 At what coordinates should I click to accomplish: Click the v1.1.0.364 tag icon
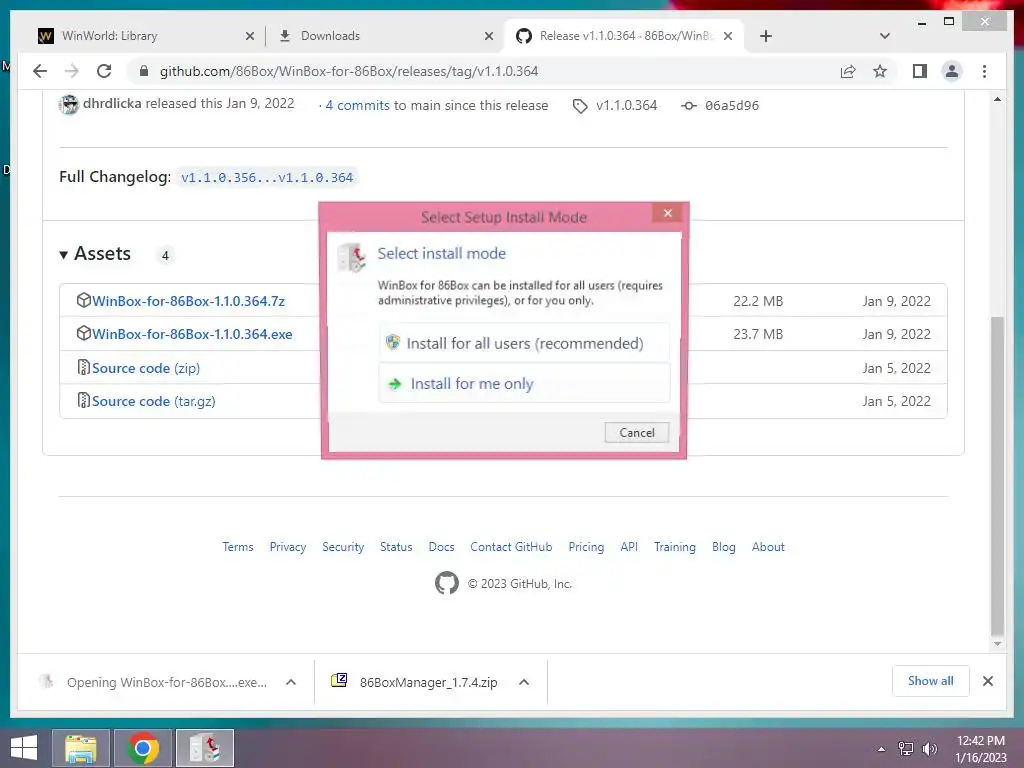580,106
